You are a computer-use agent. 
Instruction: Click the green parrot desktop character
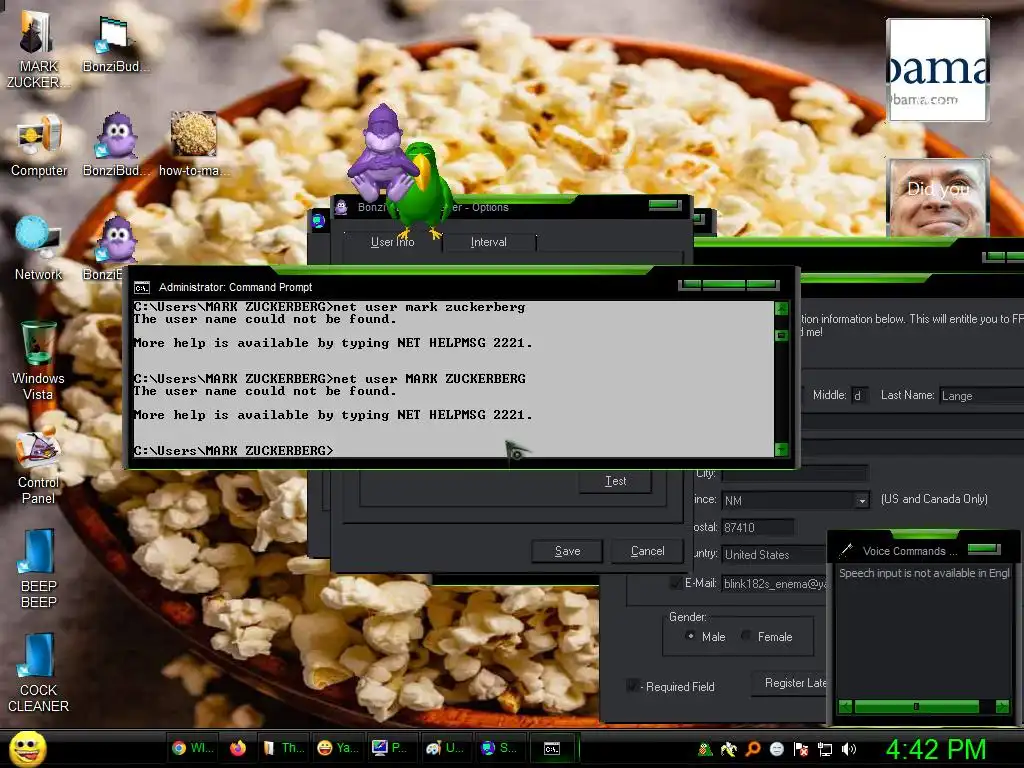point(423,189)
